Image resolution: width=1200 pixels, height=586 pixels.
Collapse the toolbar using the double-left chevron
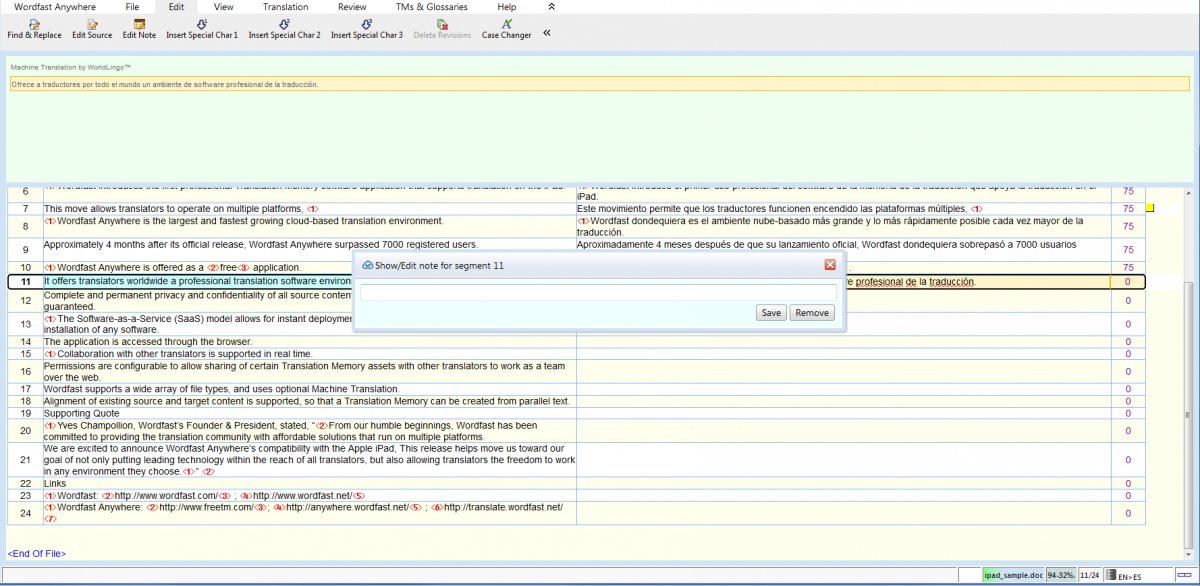point(547,33)
